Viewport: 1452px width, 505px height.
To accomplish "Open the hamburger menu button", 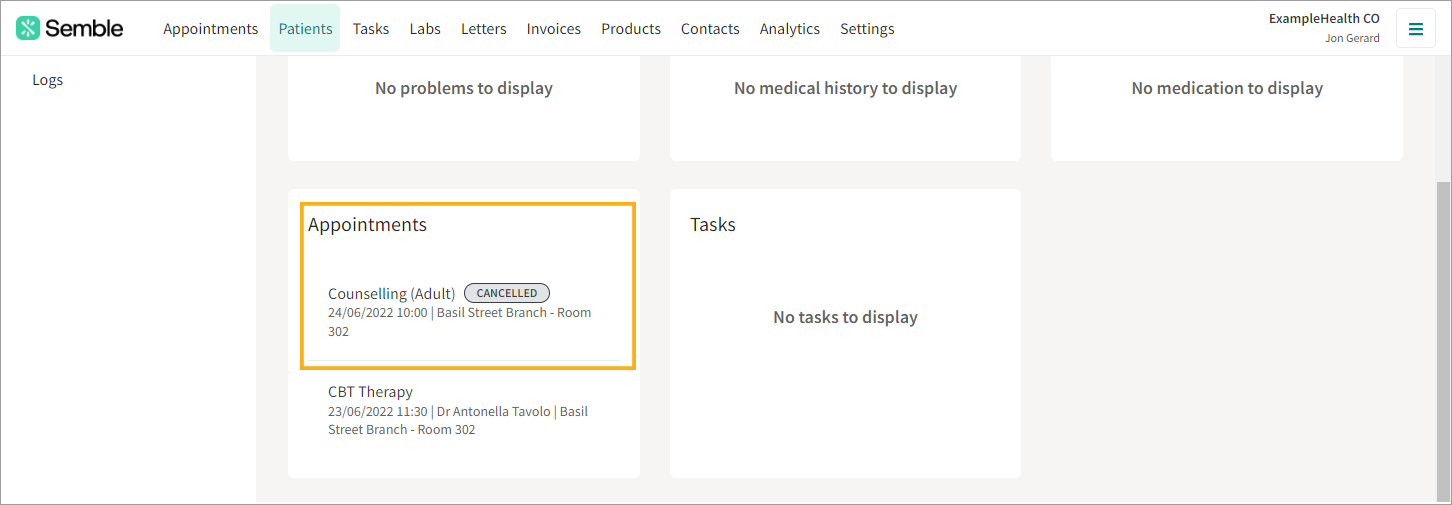I will [x=1415, y=29].
